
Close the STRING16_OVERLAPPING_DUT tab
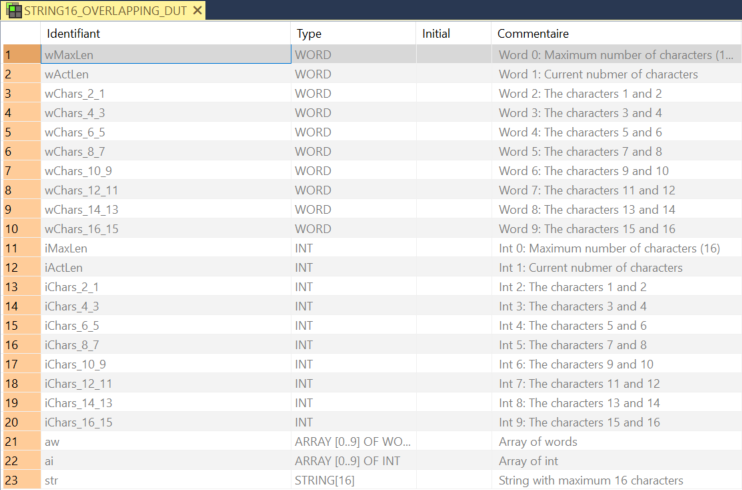[197, 11]
